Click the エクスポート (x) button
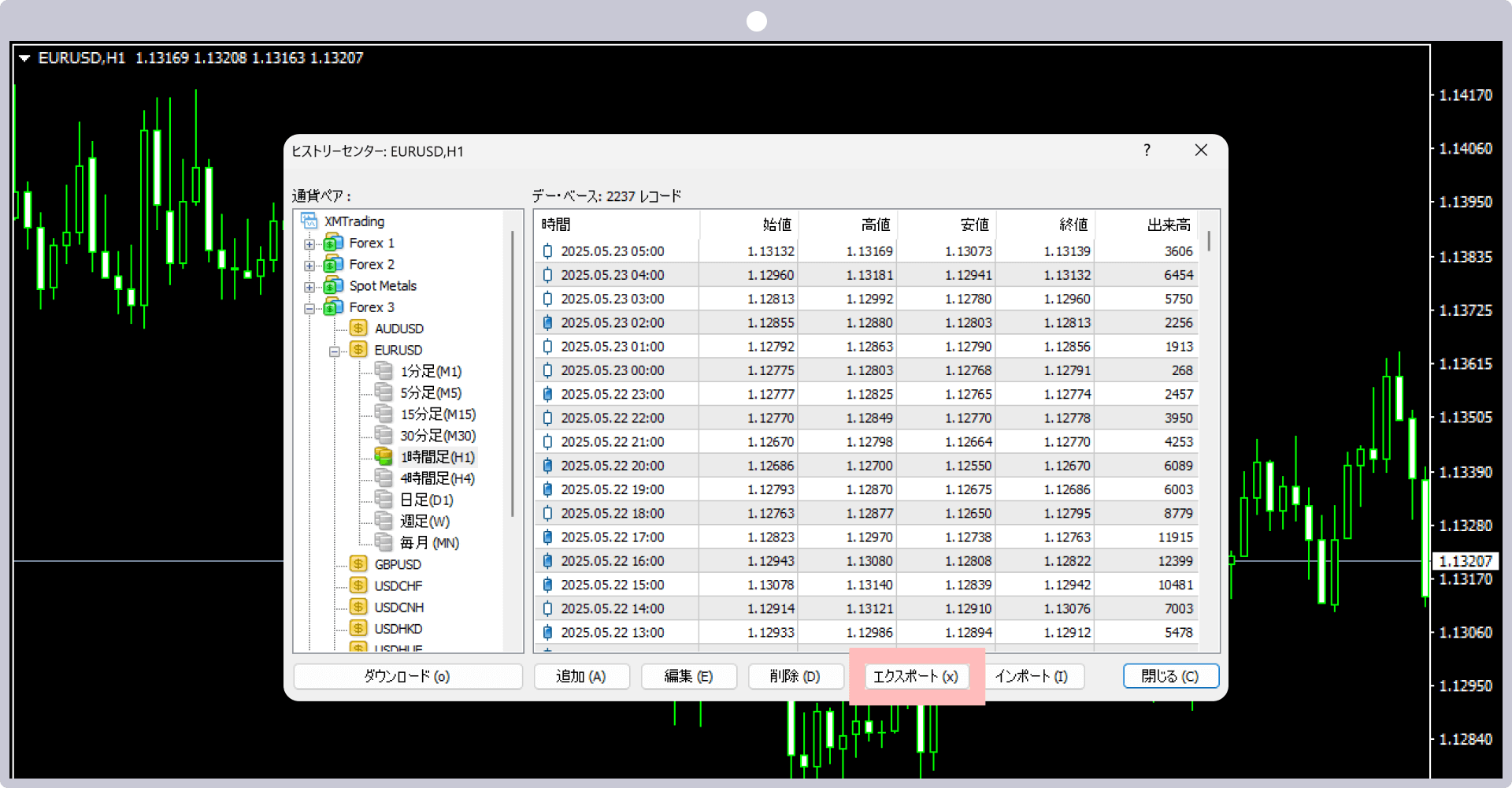This screenshot has height=788, width=1512. 917,676
